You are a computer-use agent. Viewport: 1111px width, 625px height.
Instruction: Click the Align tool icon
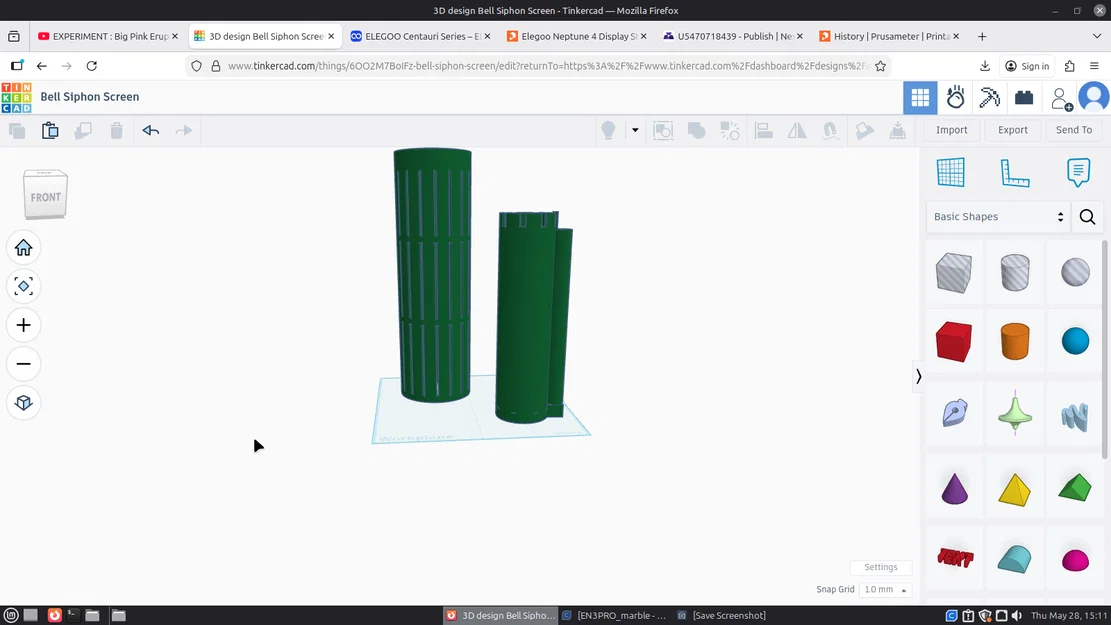tap(763, 130)
